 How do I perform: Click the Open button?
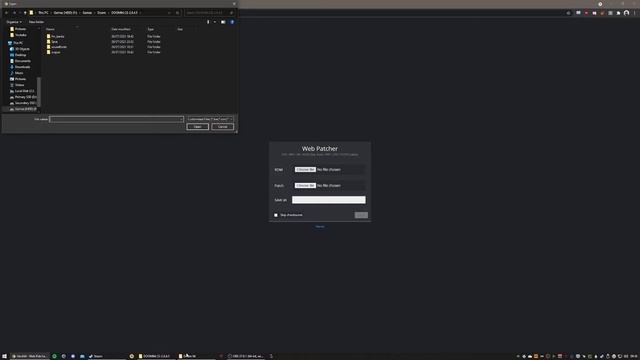(198, 127)
